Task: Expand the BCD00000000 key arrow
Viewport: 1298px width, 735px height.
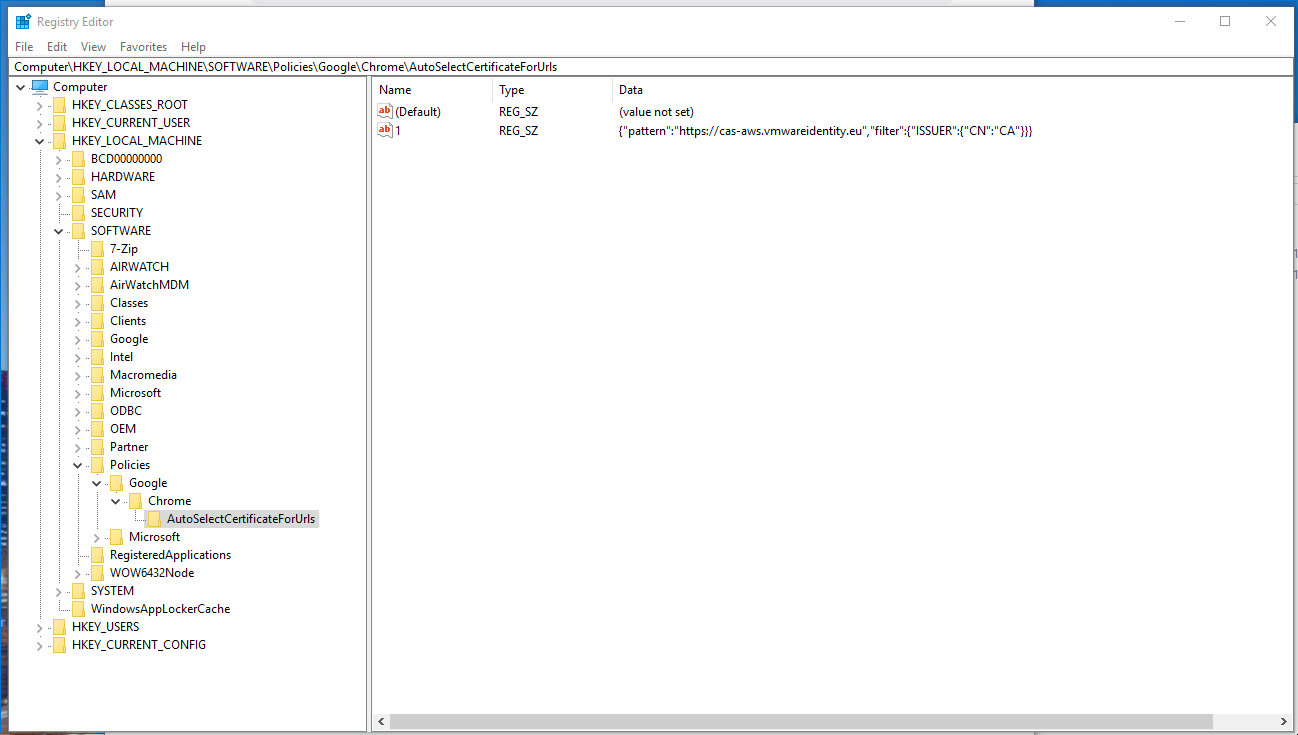Action: 58,159
